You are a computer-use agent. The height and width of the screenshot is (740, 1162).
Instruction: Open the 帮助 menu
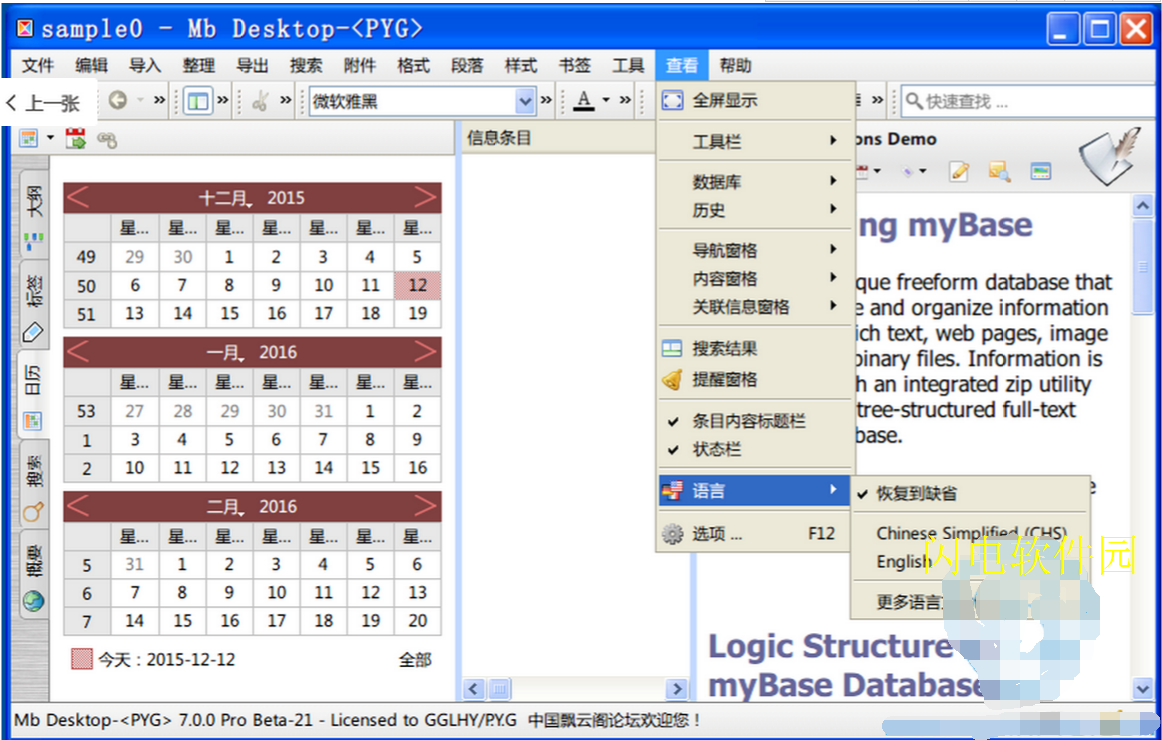(x=735, y=65)
